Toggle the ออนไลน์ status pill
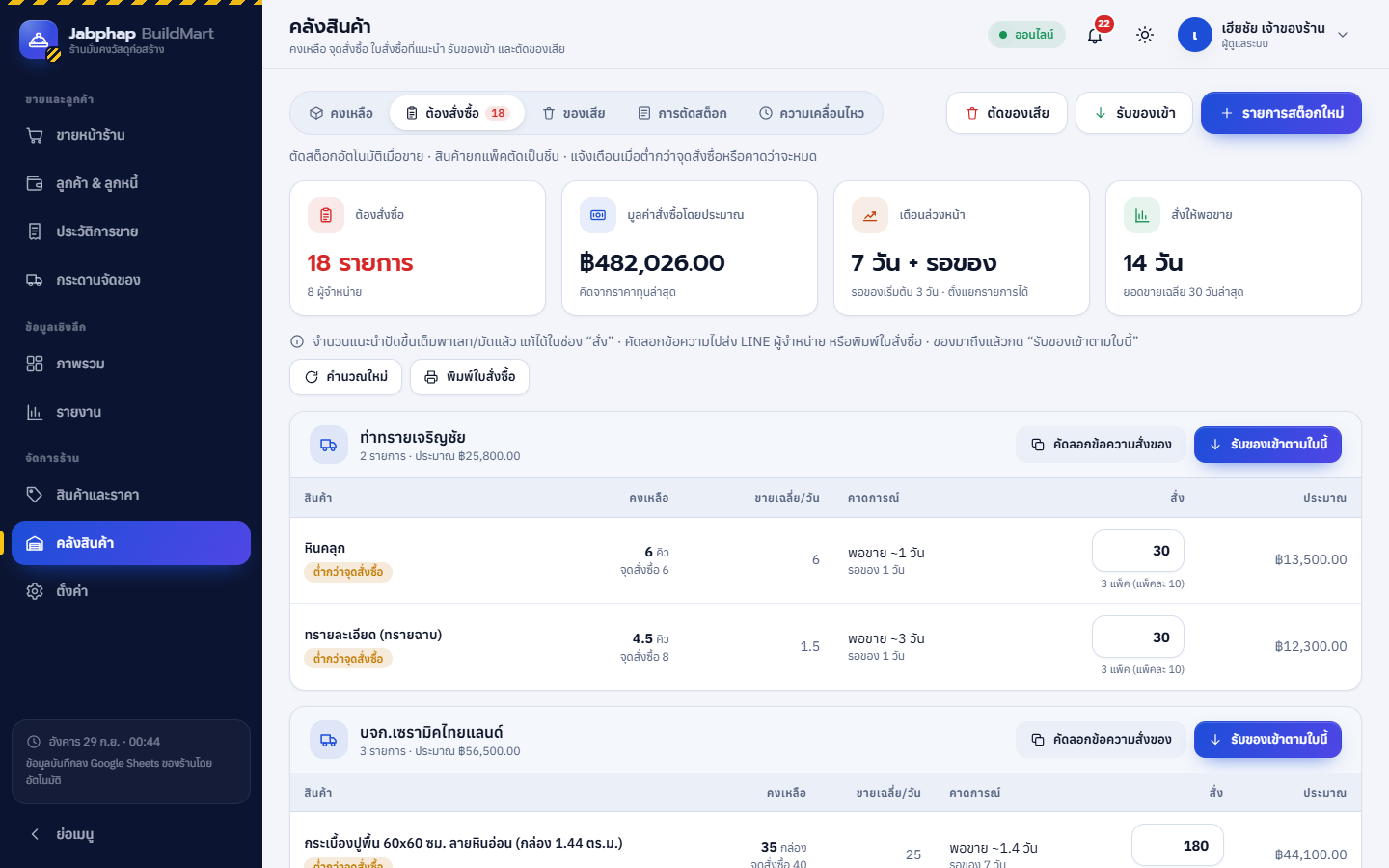The height and width of the screenshot is (868, 1389). click(x=1026, y=35)
